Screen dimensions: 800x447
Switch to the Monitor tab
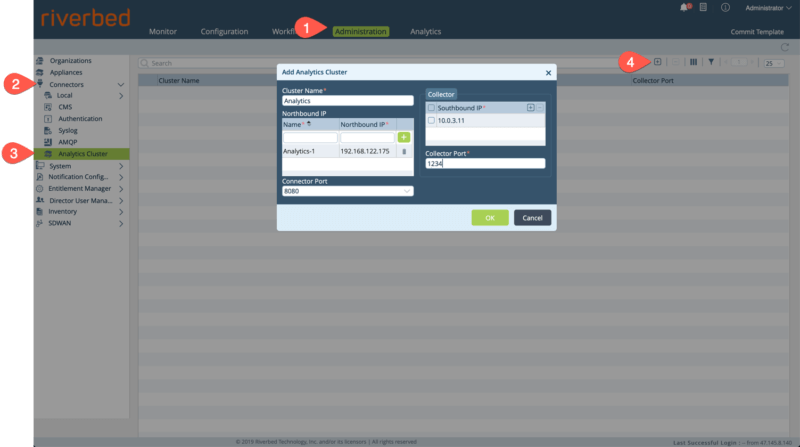(163, 32)
